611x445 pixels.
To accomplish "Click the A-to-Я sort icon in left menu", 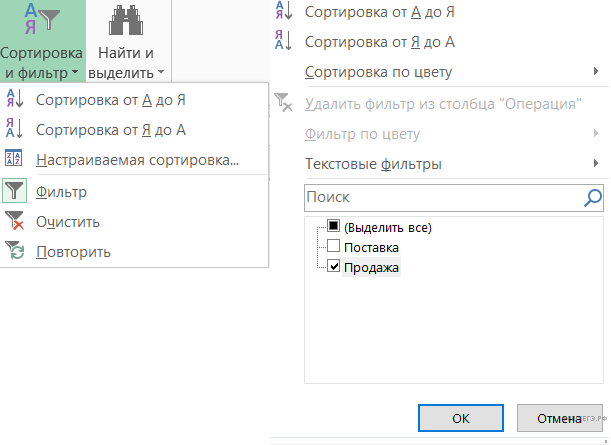I will click(x=15, y=100).
